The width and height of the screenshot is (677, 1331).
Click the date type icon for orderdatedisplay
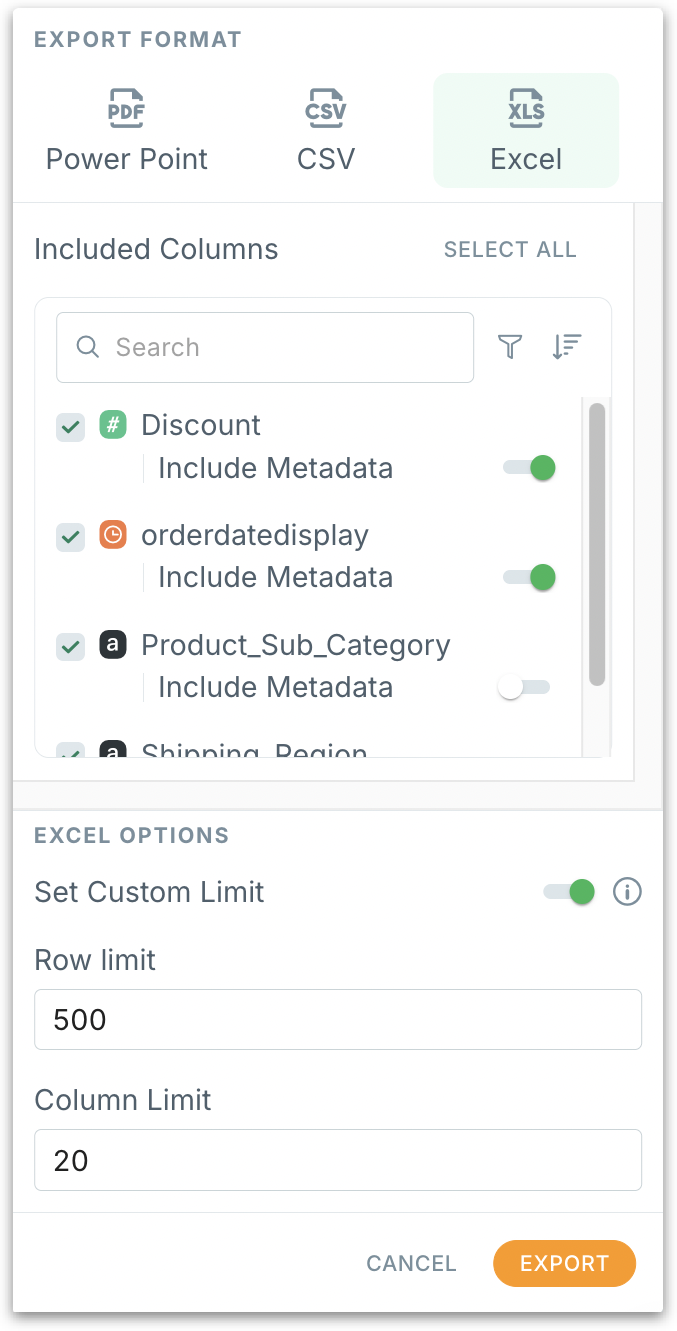[113, 535]
